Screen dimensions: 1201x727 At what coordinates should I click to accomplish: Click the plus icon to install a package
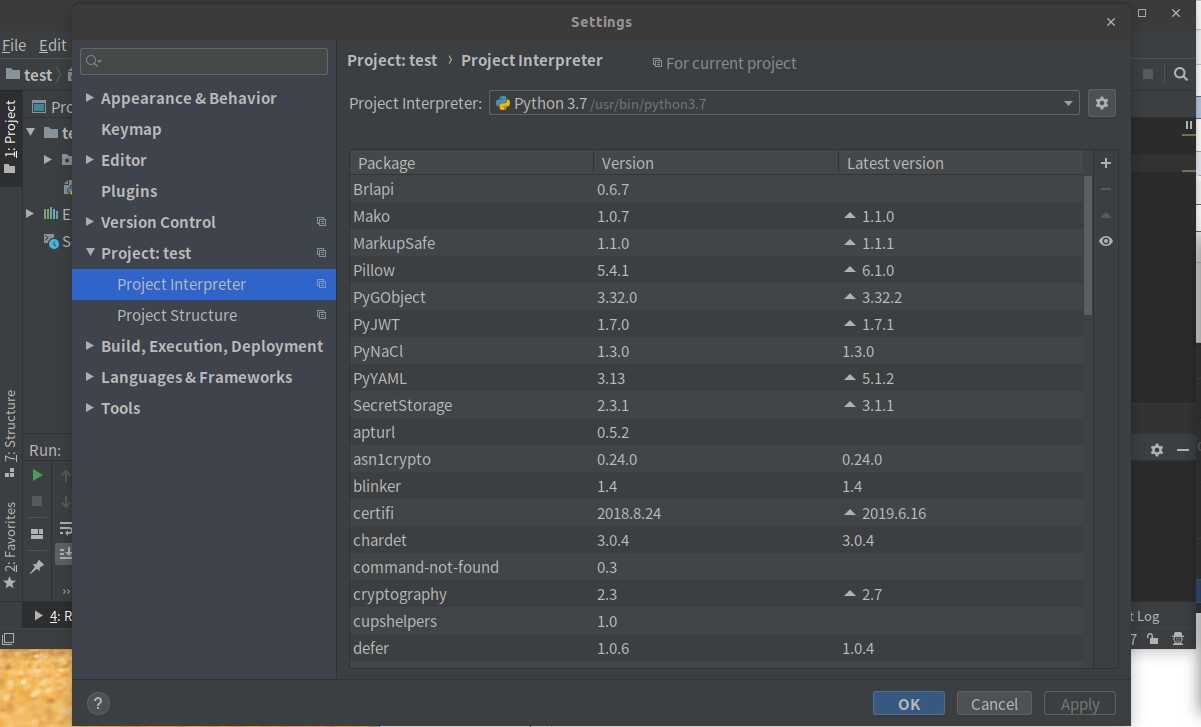pyautogui.click(x=1106, y=163)
